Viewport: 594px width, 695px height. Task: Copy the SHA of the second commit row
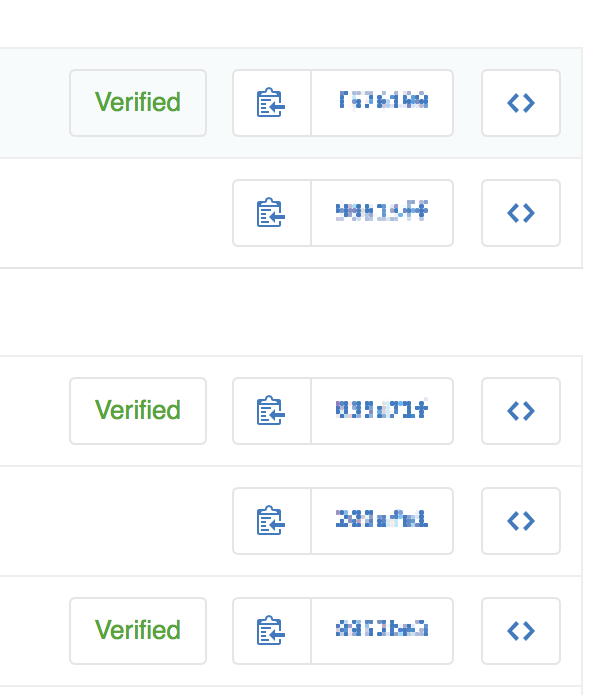coord(272,213)
